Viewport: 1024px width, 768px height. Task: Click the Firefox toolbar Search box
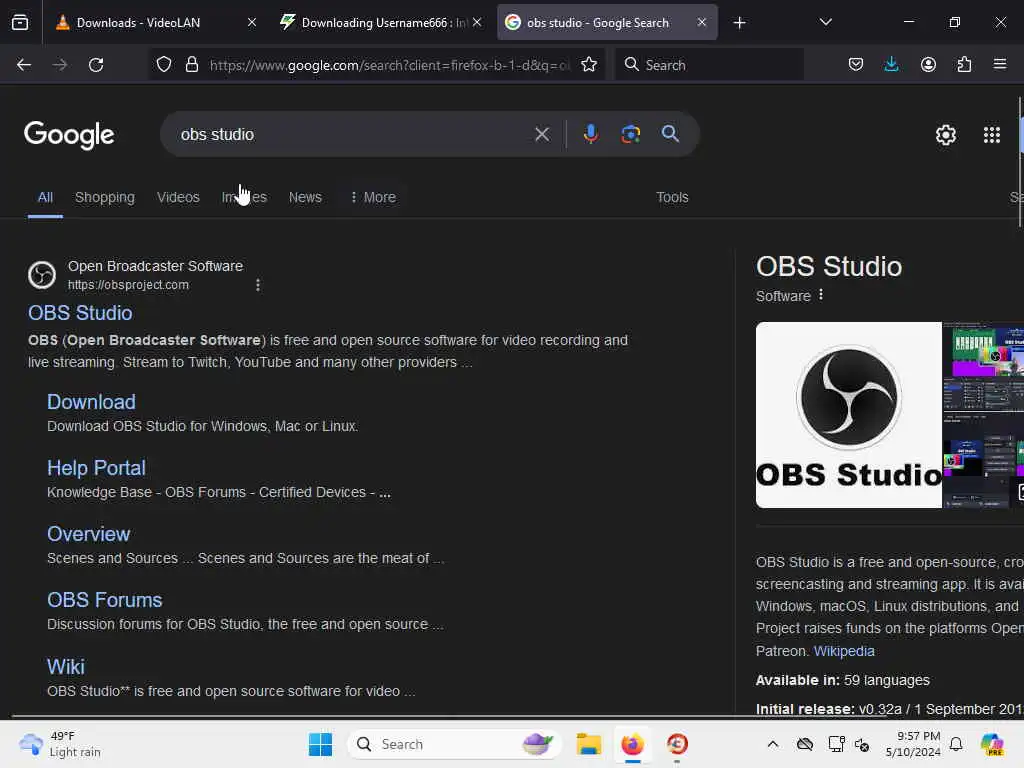point(710,65)
